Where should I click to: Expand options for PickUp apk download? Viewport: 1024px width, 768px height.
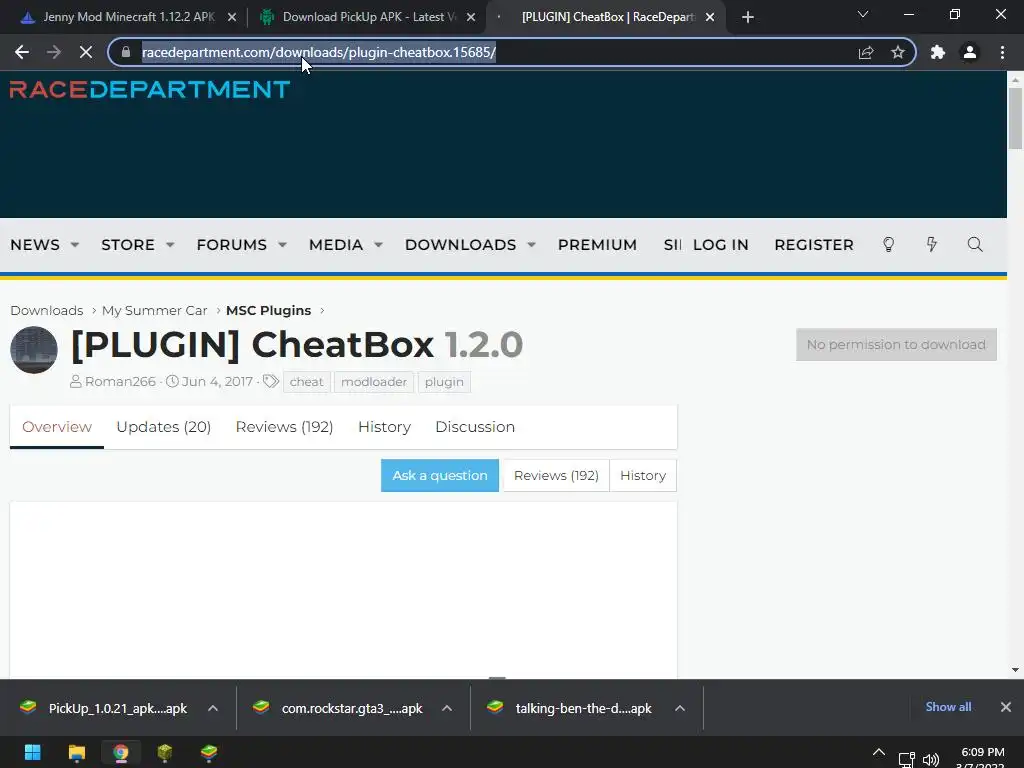(213, 708)
